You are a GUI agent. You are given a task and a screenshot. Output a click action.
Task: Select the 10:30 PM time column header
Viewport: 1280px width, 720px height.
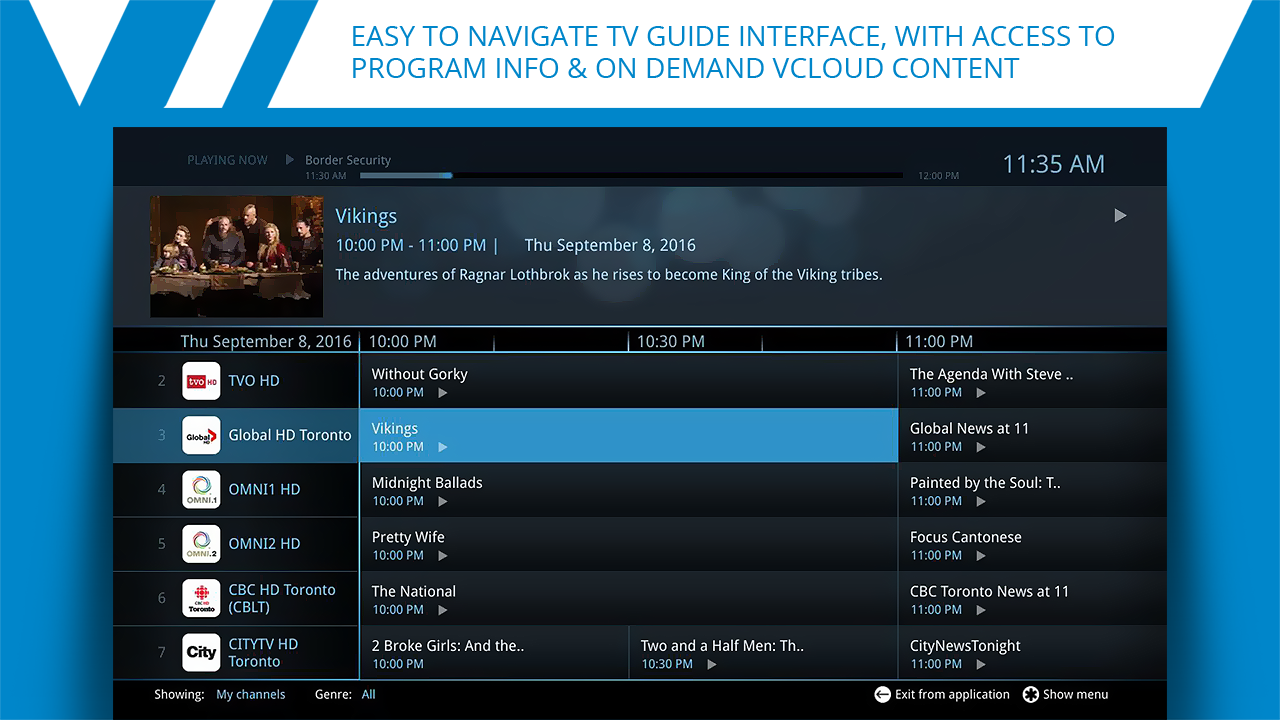[x=671, y=342]
